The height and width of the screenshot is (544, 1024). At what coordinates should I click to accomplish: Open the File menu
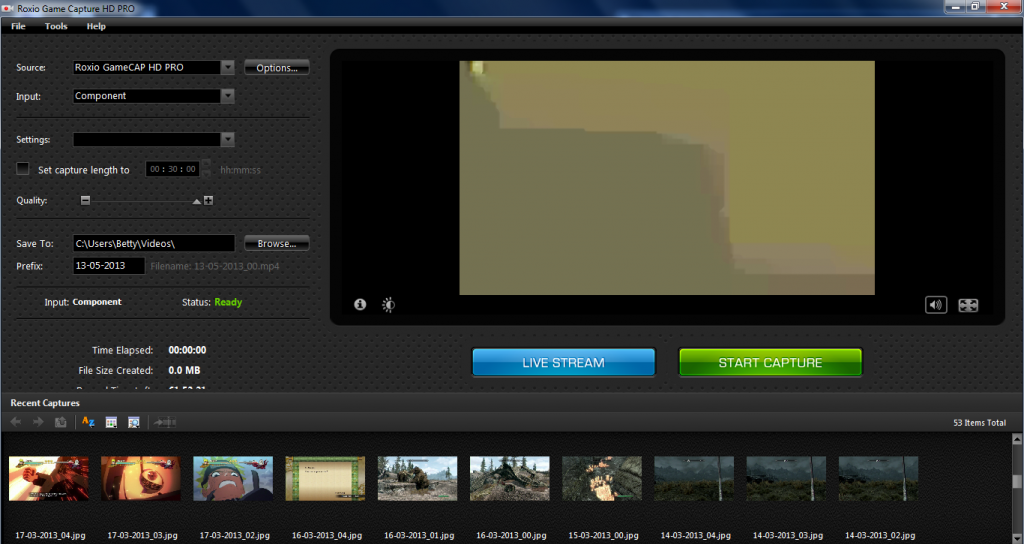(x=18, y=26)
